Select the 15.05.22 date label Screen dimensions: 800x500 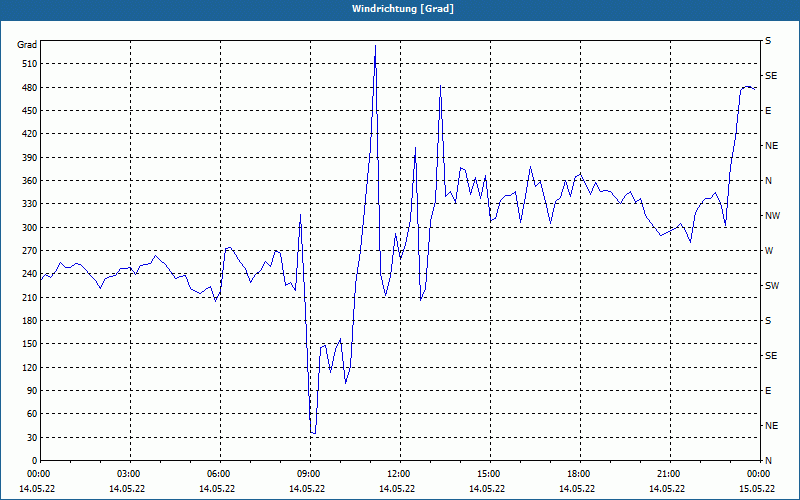point(757,489)
